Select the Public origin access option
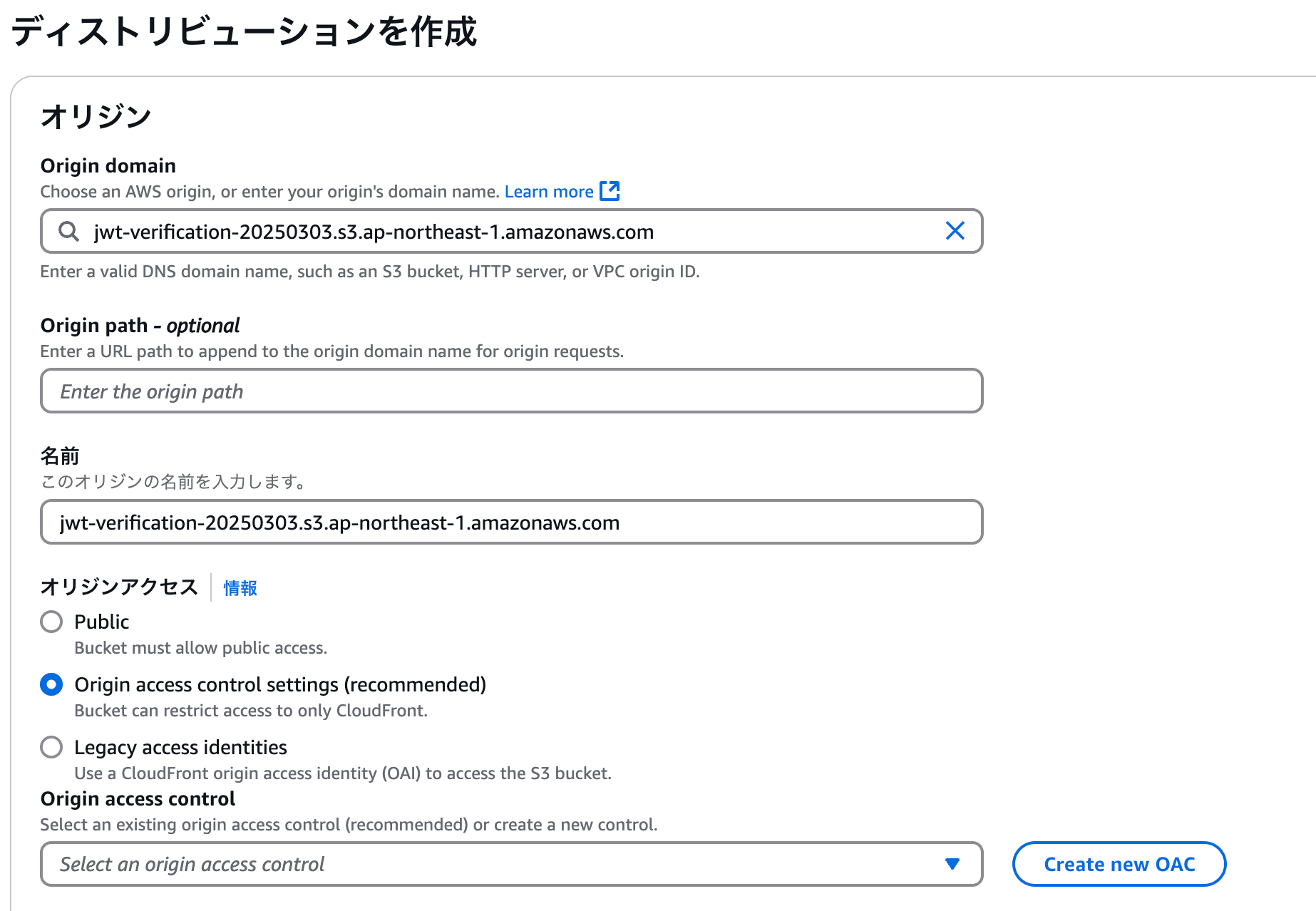 51,622
